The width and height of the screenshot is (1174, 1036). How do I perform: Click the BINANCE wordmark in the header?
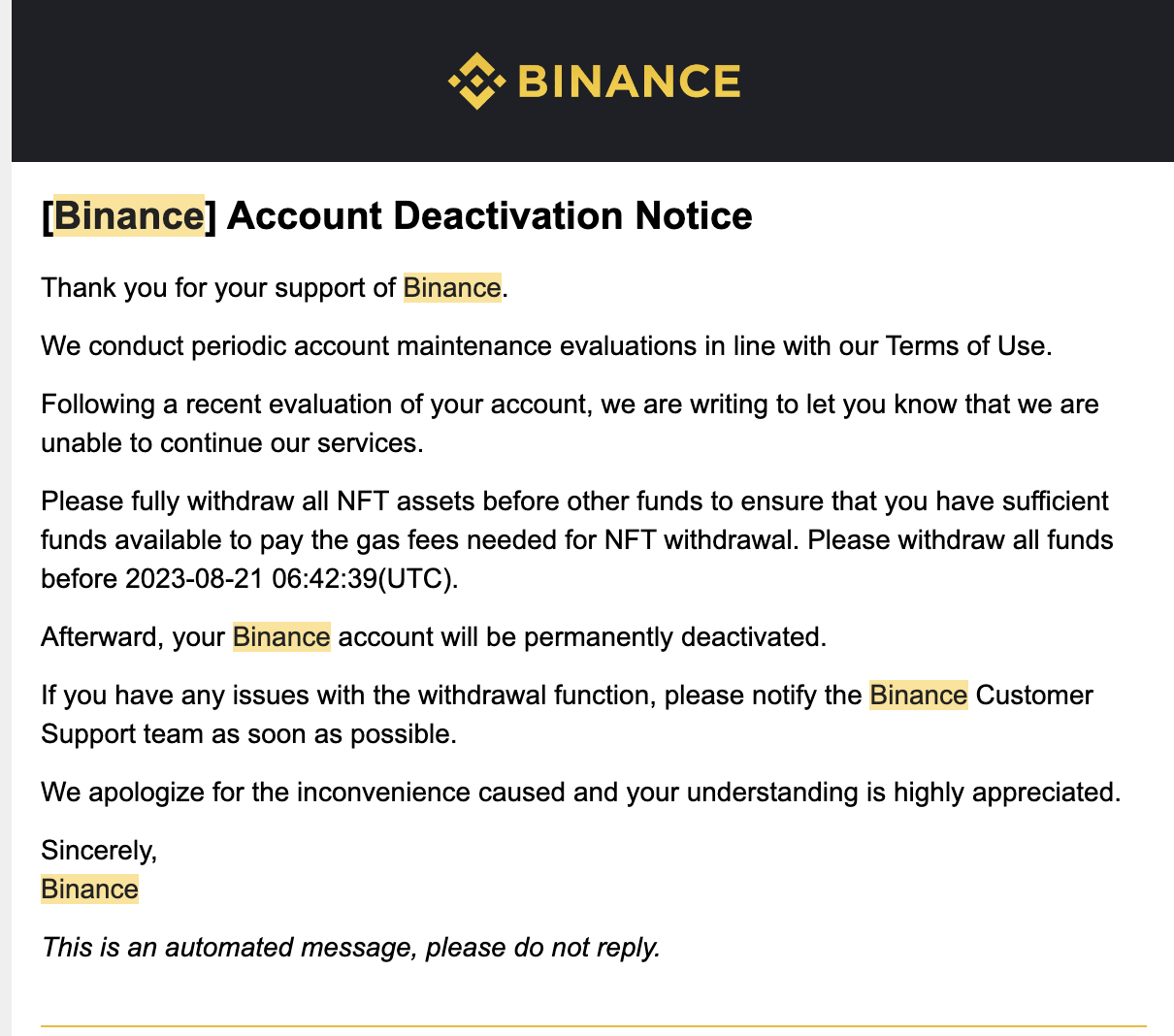point(629,81)
